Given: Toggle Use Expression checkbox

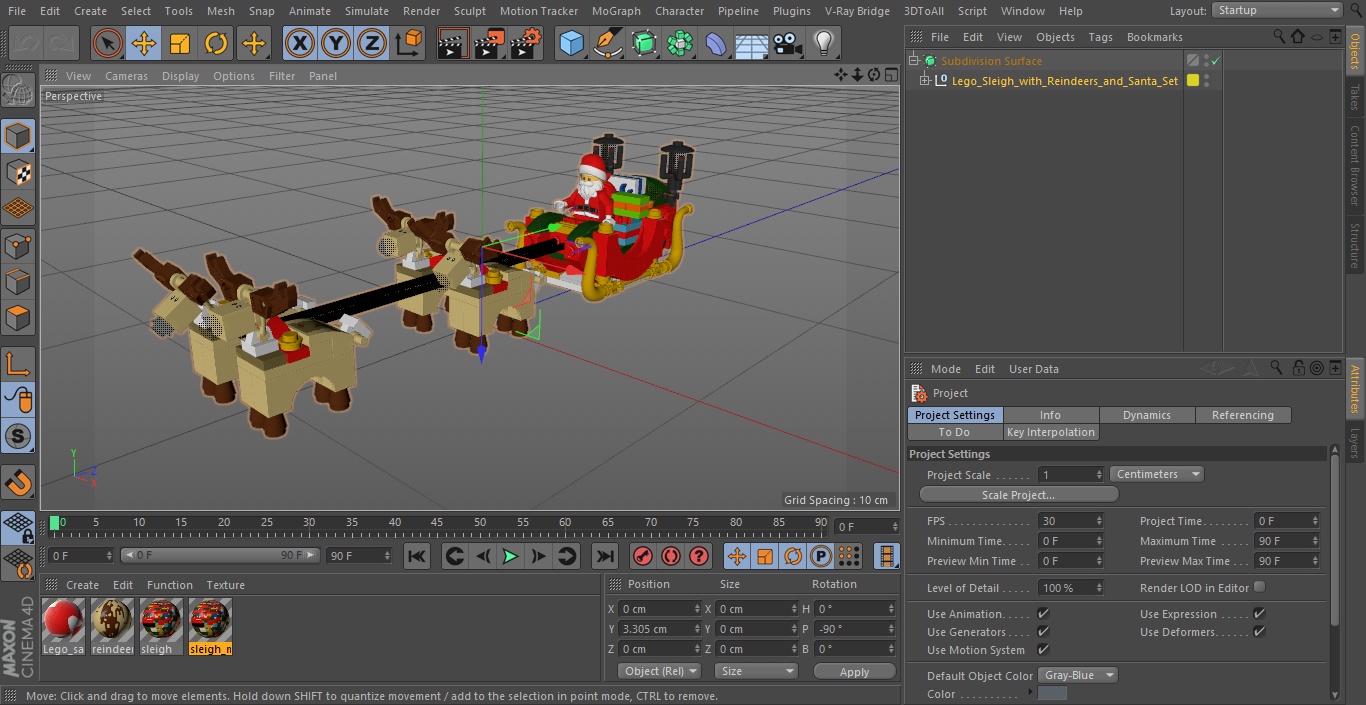Looking at the screenshot, I should click(x=1259, y=613).
